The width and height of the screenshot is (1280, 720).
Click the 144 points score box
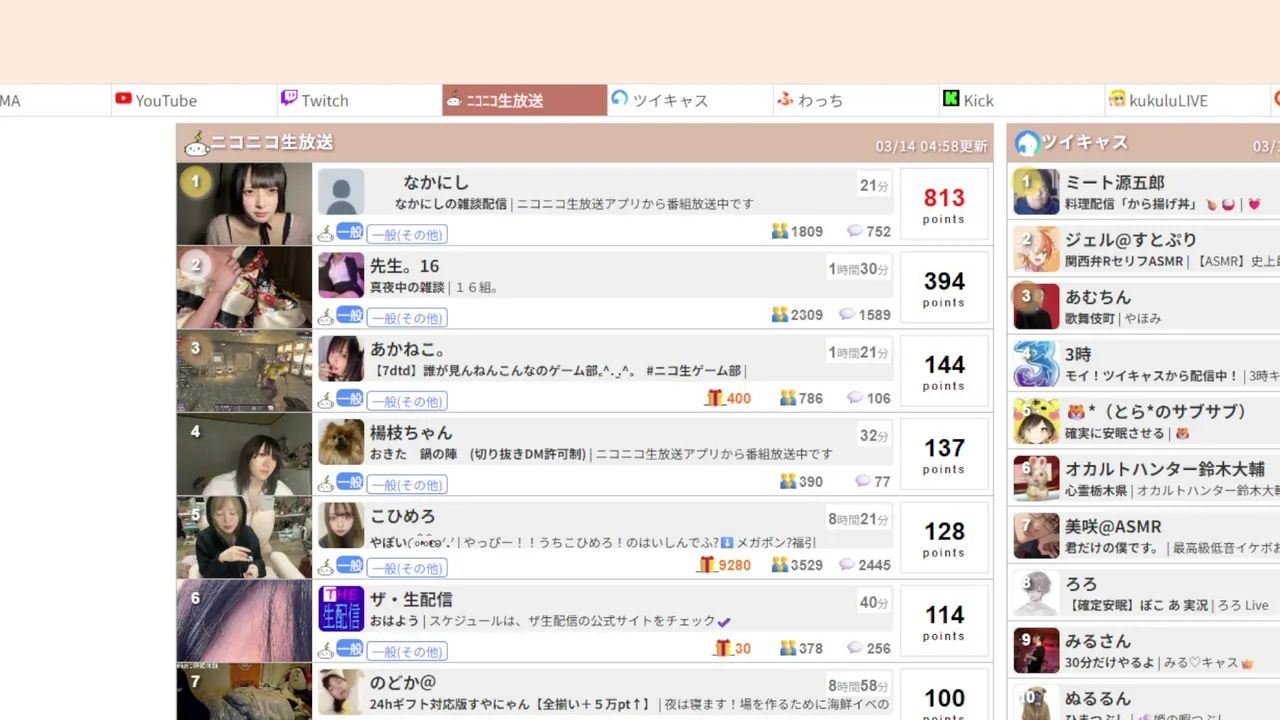[944, 371]
